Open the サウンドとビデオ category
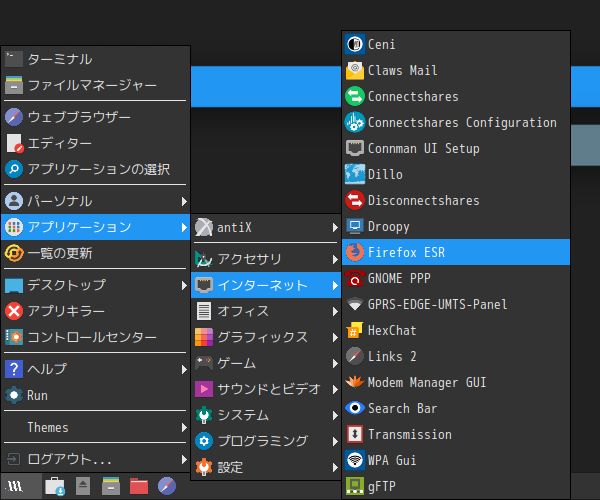Screen dimensions: 600x500 coord(266,389)
